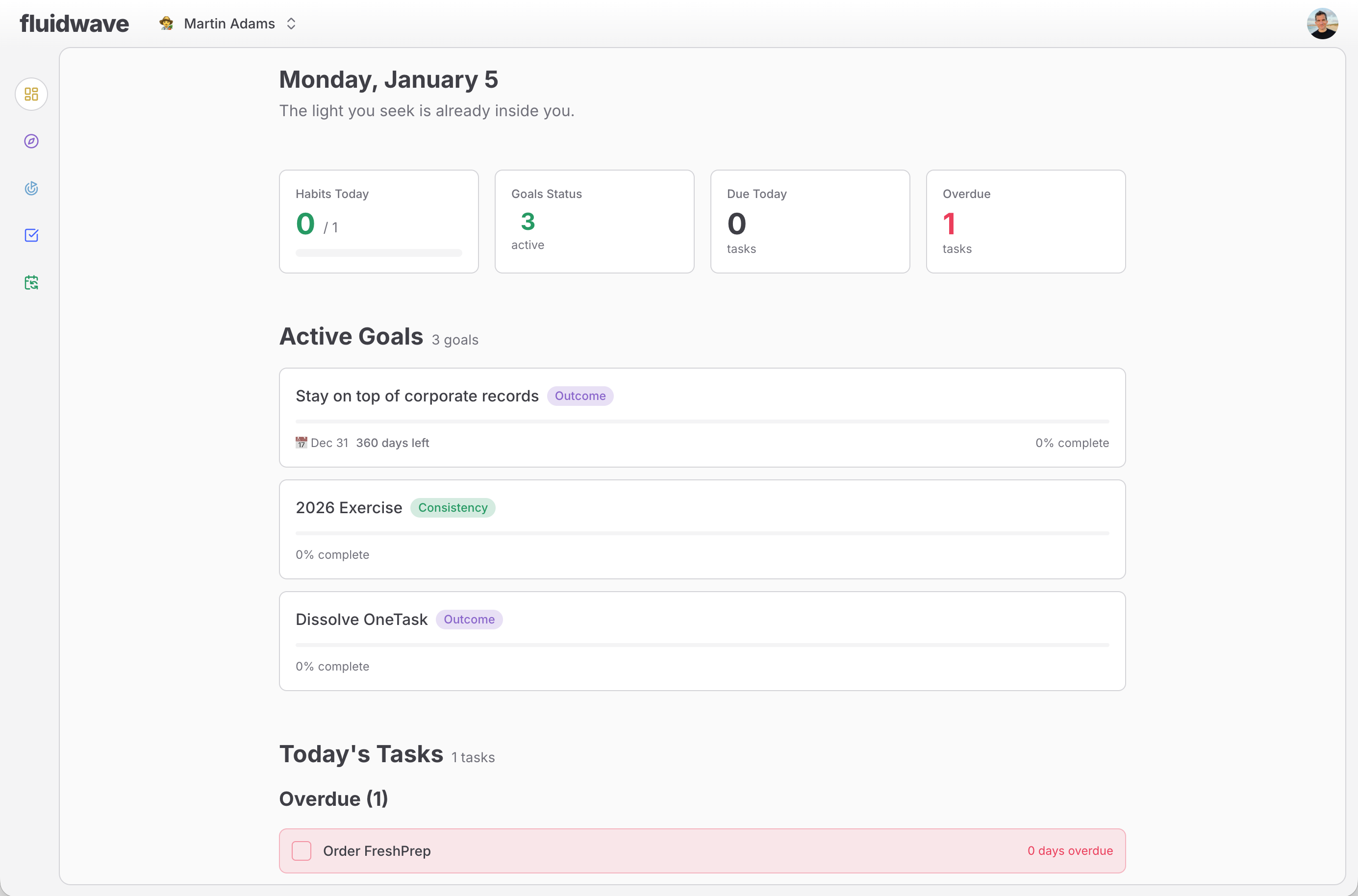Expand the workspace switcher chevrons
This screenshot has width=1358, height=896.
point(291,24)
